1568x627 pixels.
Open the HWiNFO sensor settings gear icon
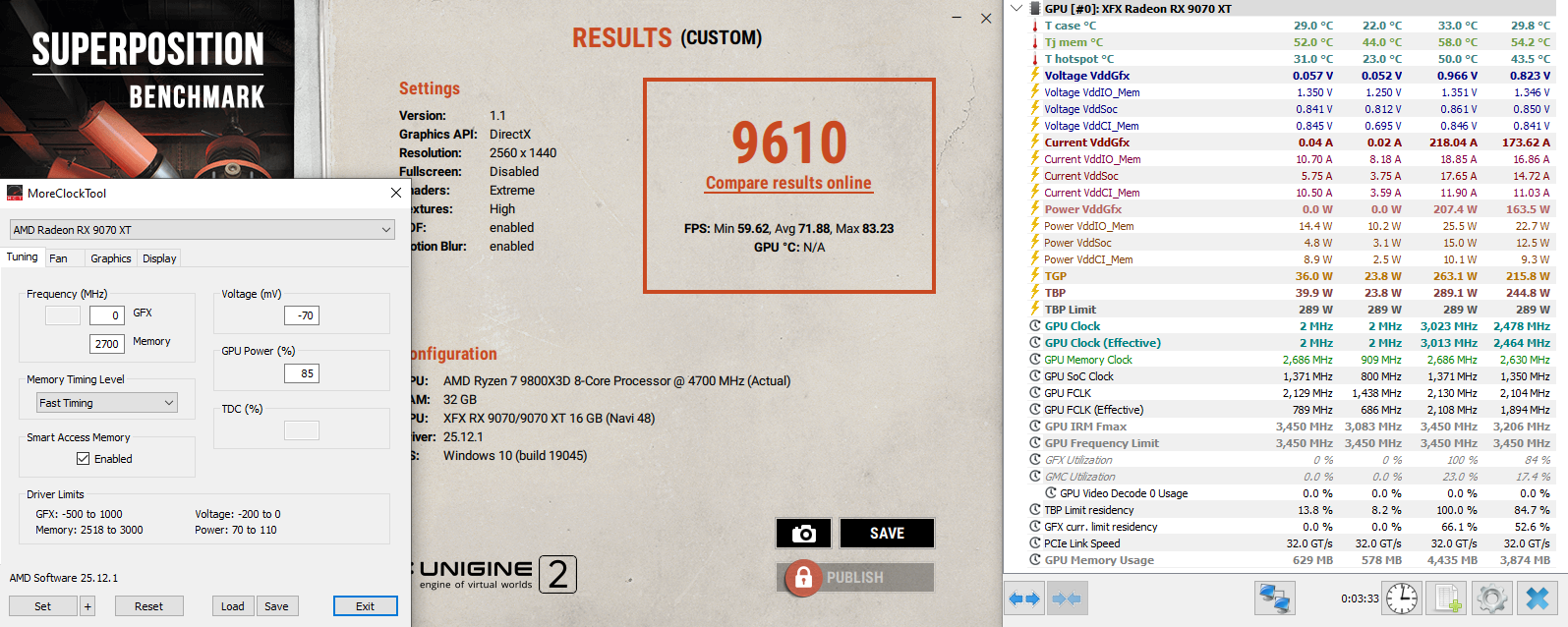click(x=1491, y=598)
